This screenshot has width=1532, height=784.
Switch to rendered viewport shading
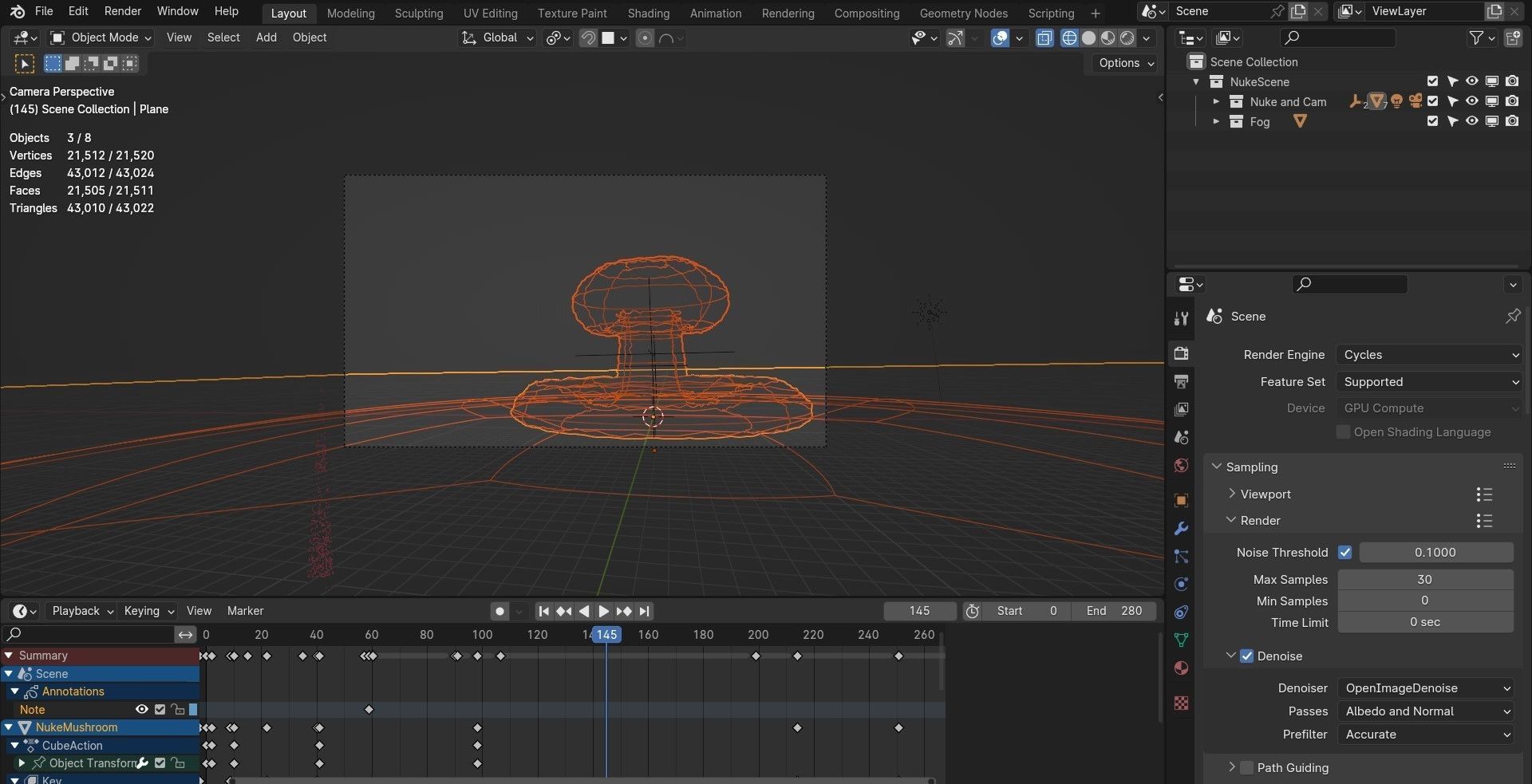pyautogui.click(x=1127, y=37)
